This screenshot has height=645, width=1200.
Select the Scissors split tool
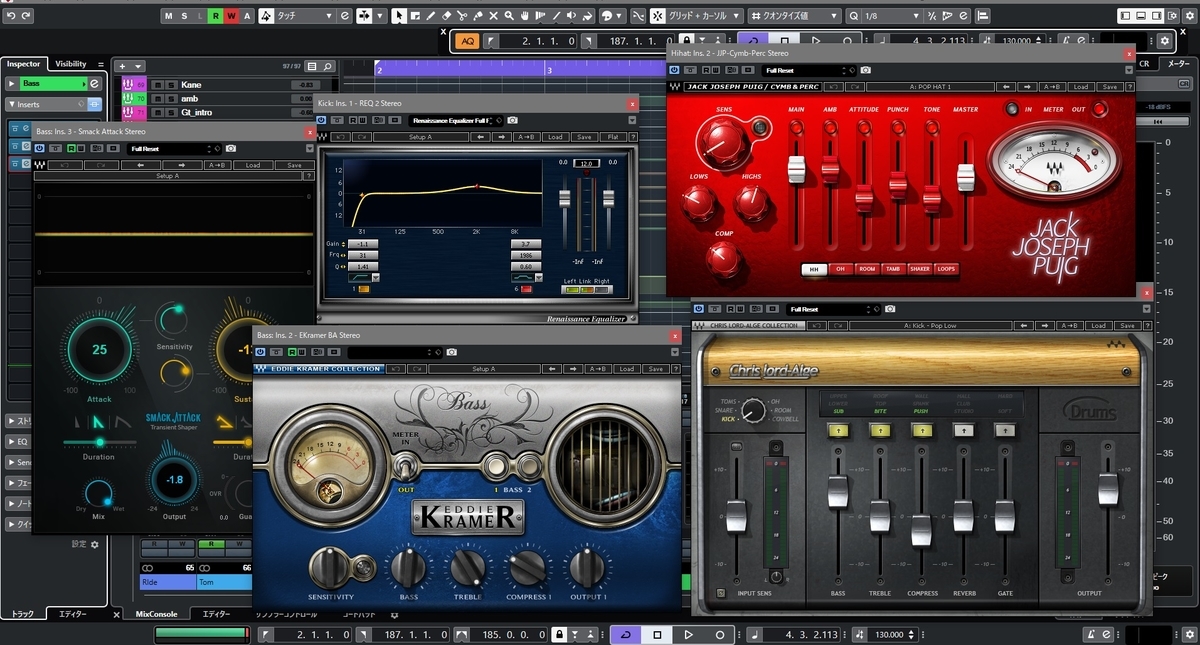(462, 16)
